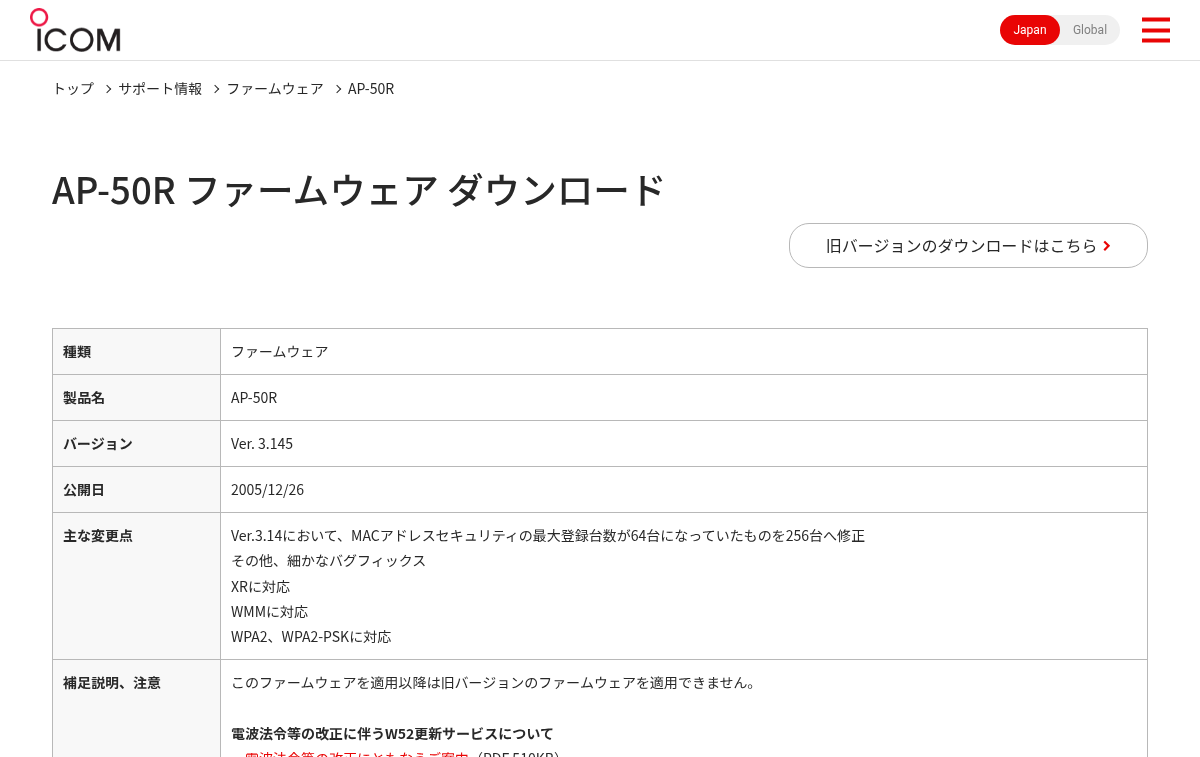Image resolution: width=1200 pixels, height=757 pixels.
Task: Select the page title AP-50R ファームウェア ダウンロード
Action: click(x=358, y=190)
